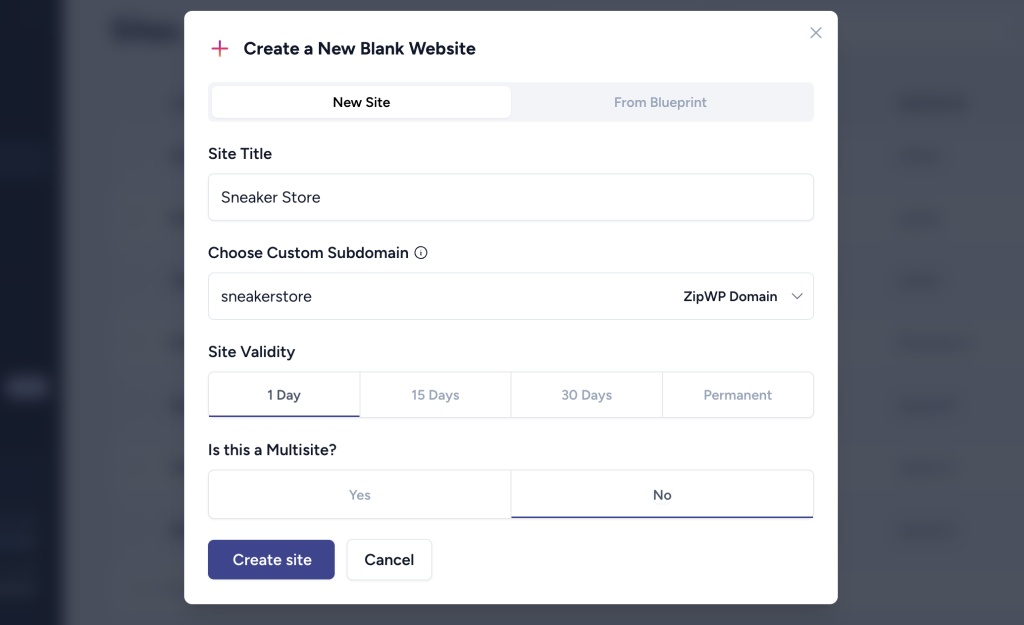This screenshot has height=625, width=1024.
Task: Switch to the From Blueprint tab
Action: (x=660, y=102)
